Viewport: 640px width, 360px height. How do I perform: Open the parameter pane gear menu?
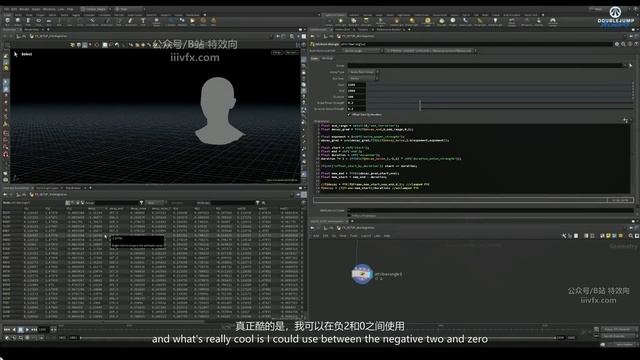click(x=617, y=44)
